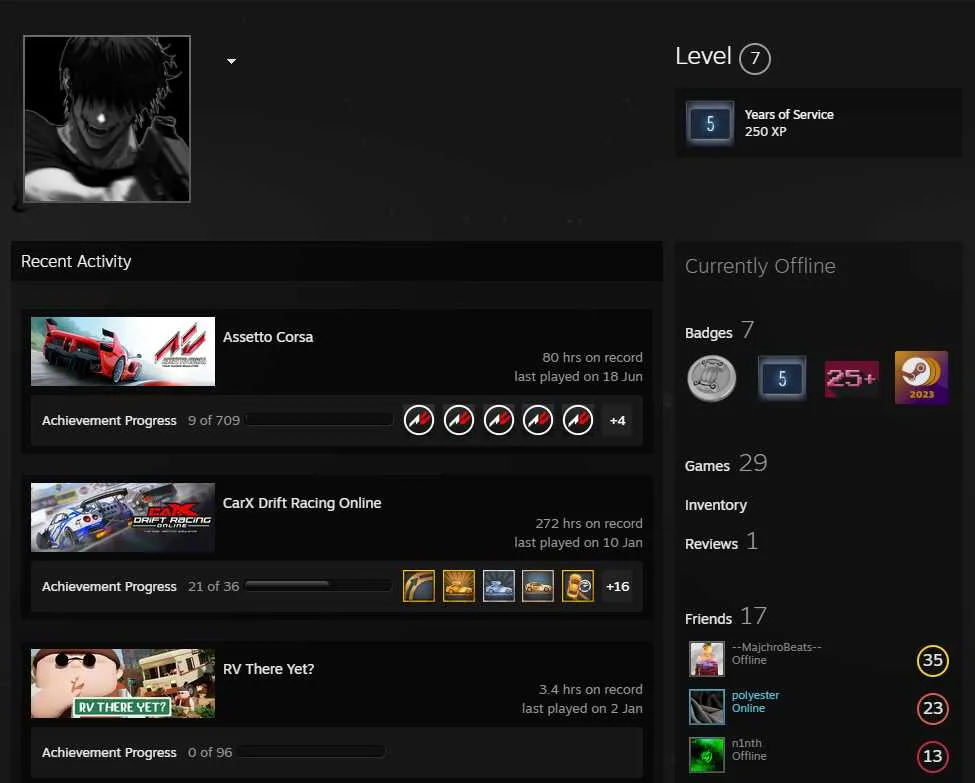Open --MajchroBeats-- friend avatar
The width and height of the screenshot is (975, 783).
(707, 659)
